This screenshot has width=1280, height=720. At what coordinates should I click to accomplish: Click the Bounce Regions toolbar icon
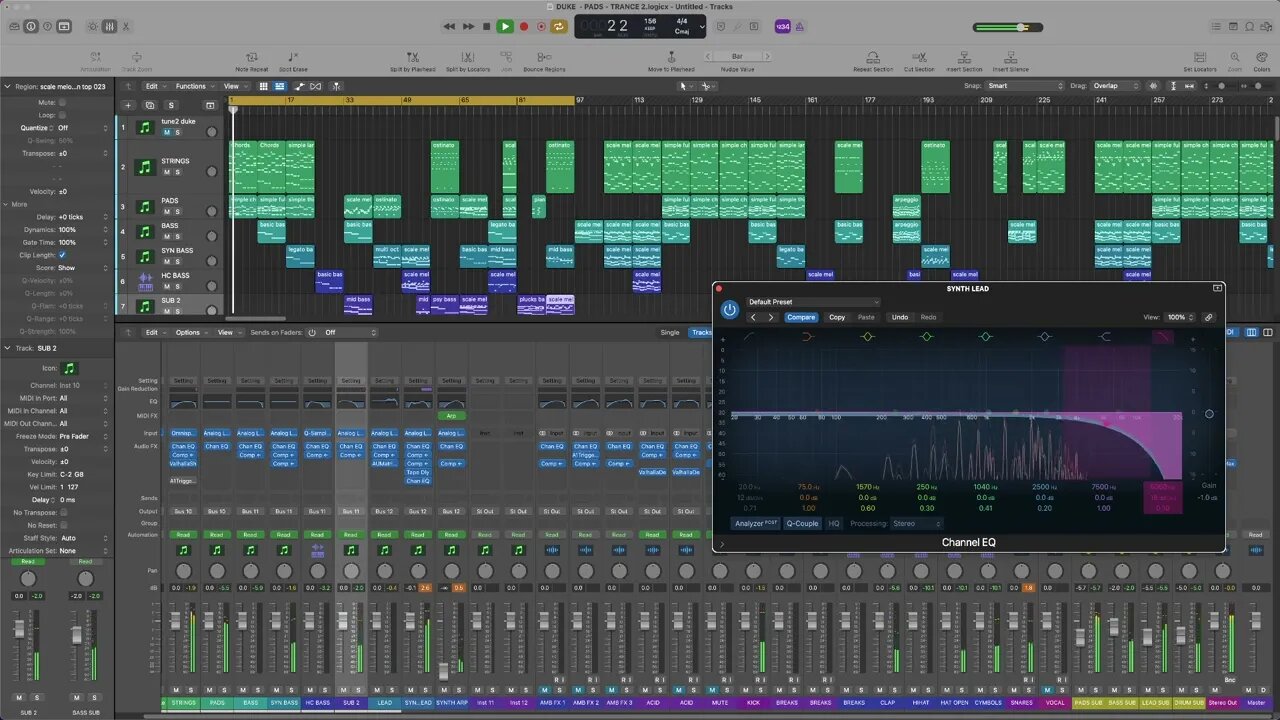point(544,61)
